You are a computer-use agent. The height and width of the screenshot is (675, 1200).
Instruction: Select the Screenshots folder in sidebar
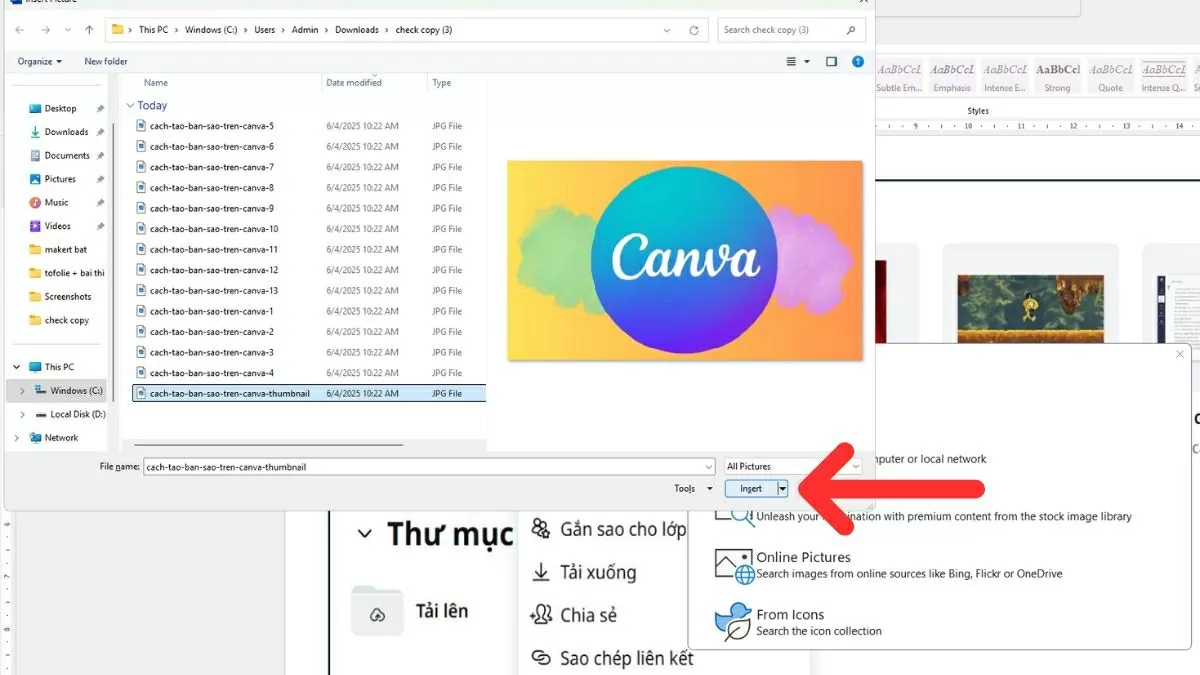tap(67, 297)
